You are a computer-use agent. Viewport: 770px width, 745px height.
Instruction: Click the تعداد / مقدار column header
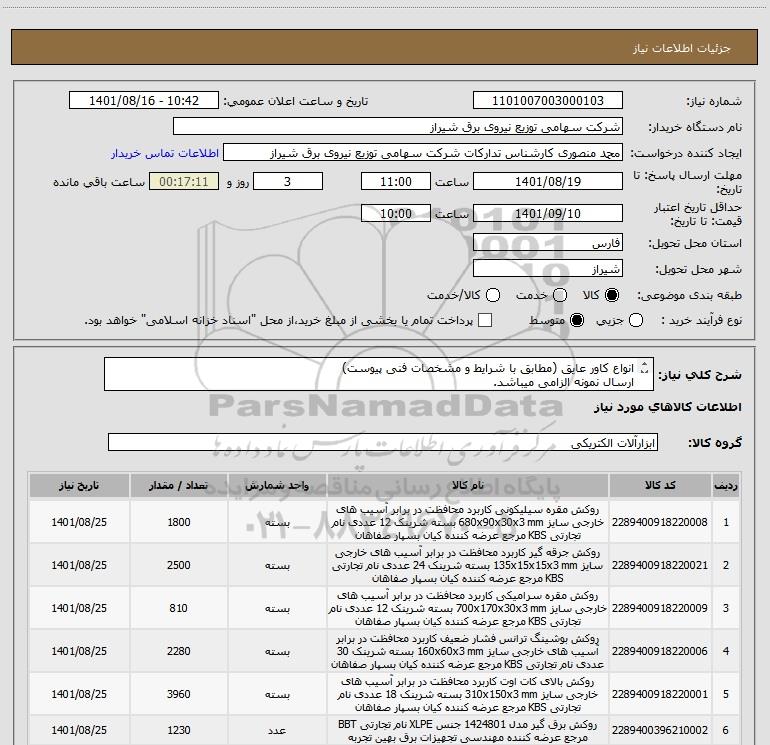(178, 486)
